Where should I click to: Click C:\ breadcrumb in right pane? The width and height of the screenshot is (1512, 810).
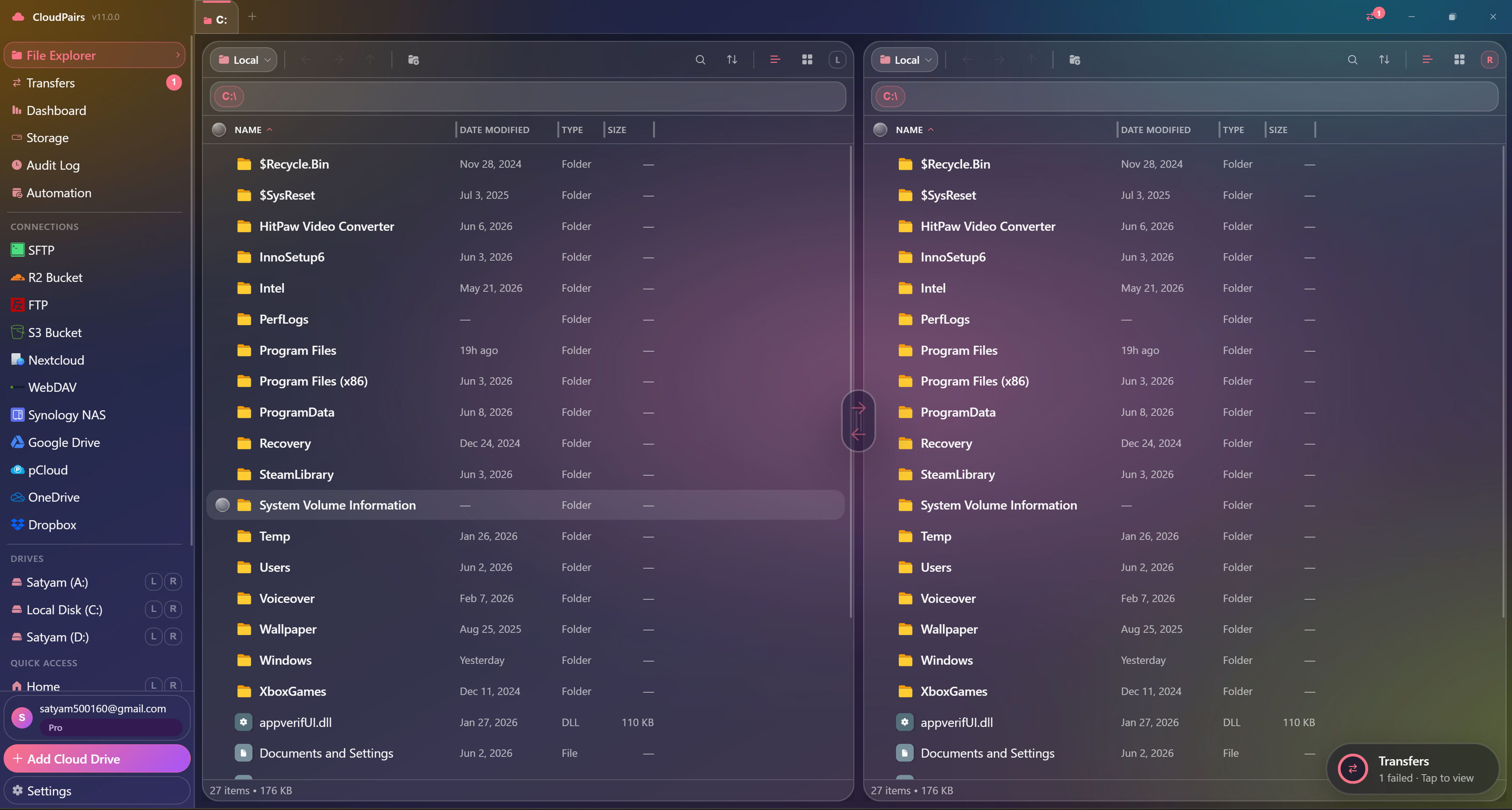(x=890, y=96)
